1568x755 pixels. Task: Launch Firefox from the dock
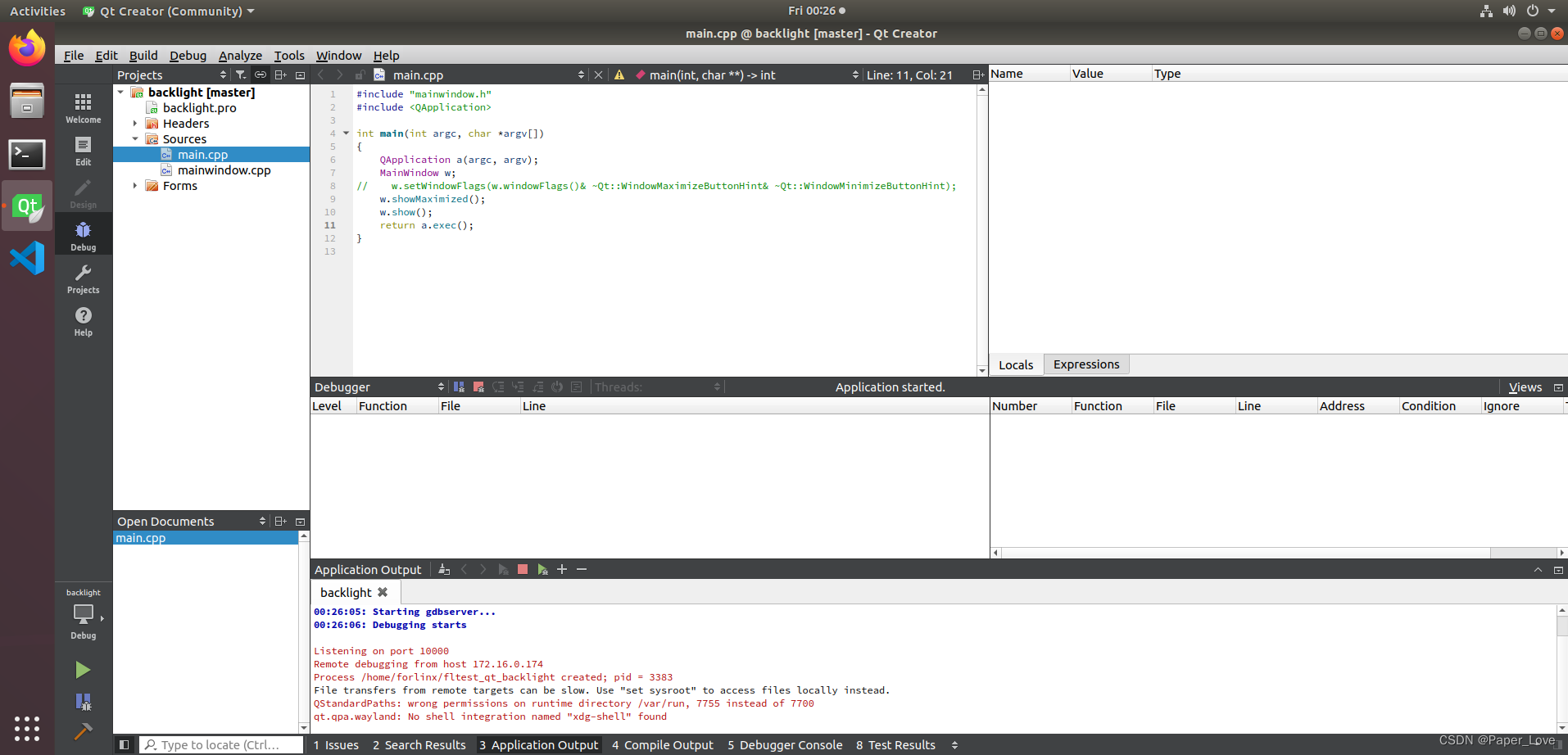(x=27, y=47)
